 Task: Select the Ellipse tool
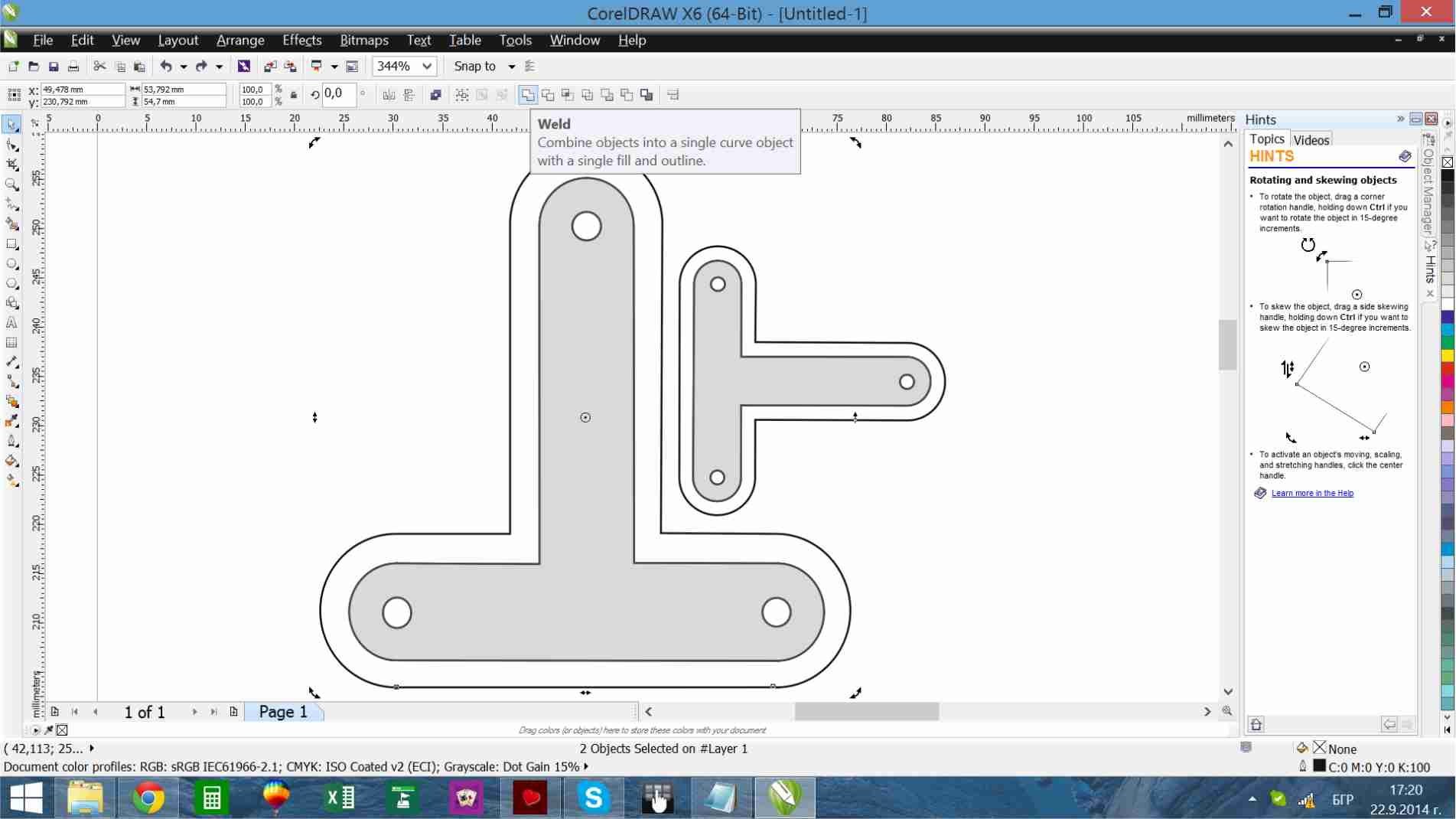tap(12, 264)
